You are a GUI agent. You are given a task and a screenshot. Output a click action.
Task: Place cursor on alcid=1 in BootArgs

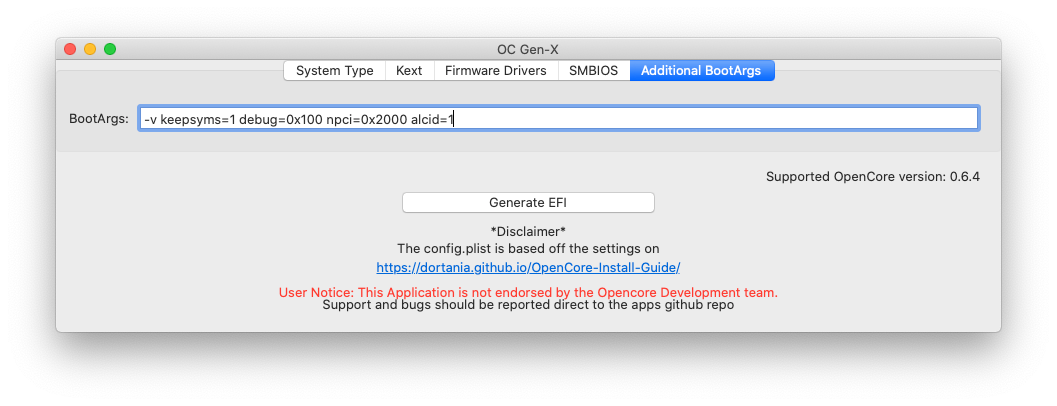(432, 119)
